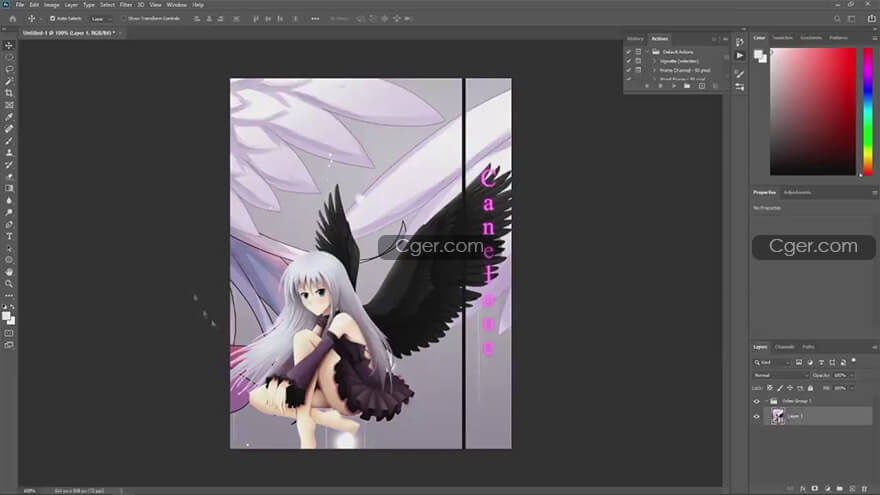Select the Lasso tool
The image size is (880, 495).
point(8,69)
